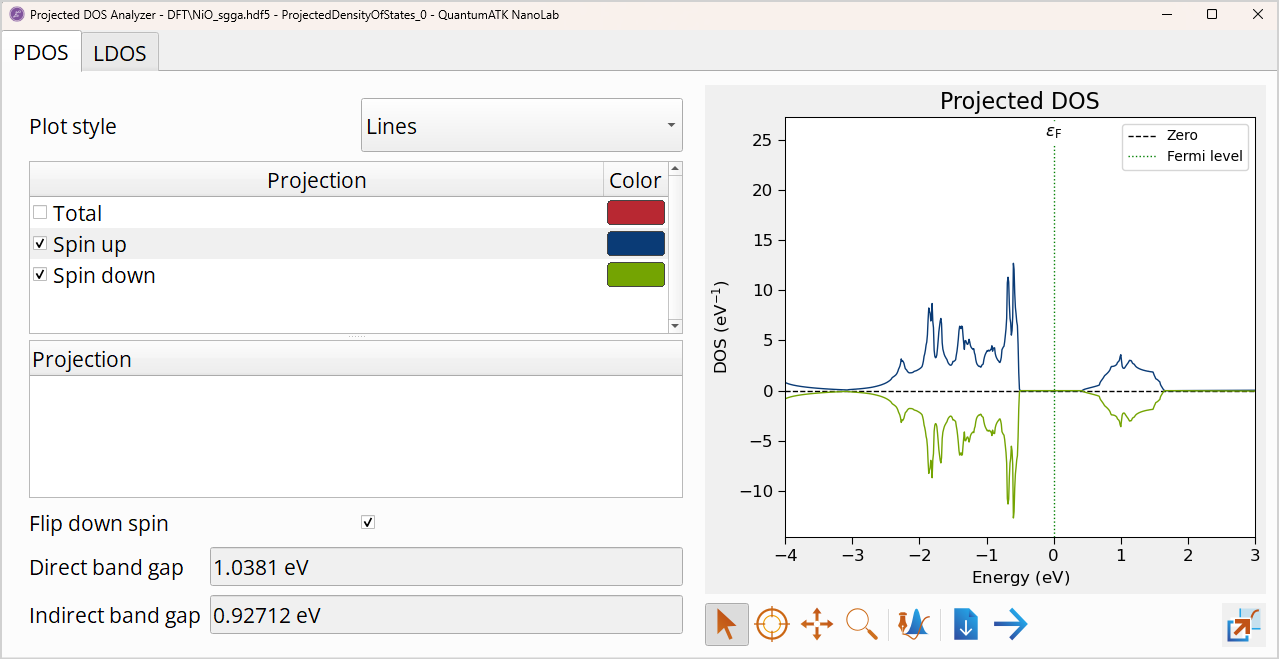Click the Direct band gap value field
Screen dimensions: 1279x659
446,568
